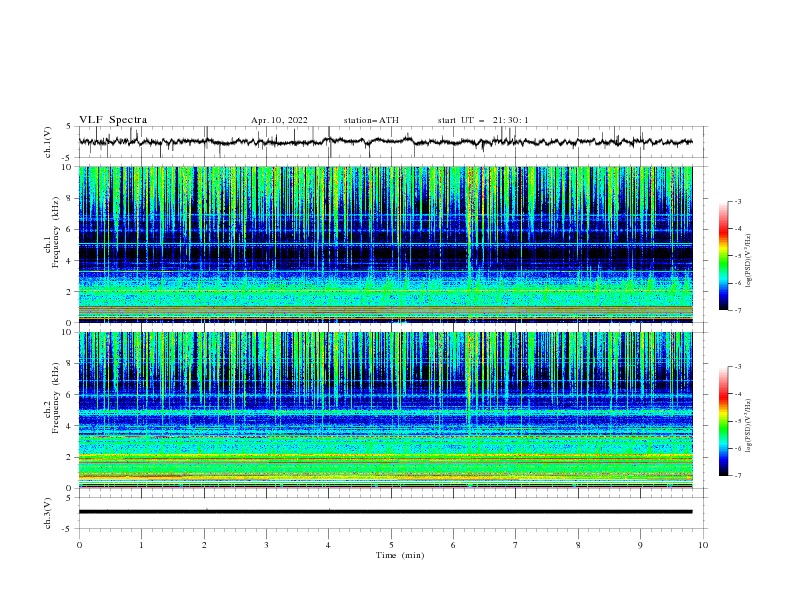The height and width of the screenshot is (612, 792).
Task: Click the upper colorbar label 'log(PSD)(V²/Hz)'
Action: (x=749, y=261)
